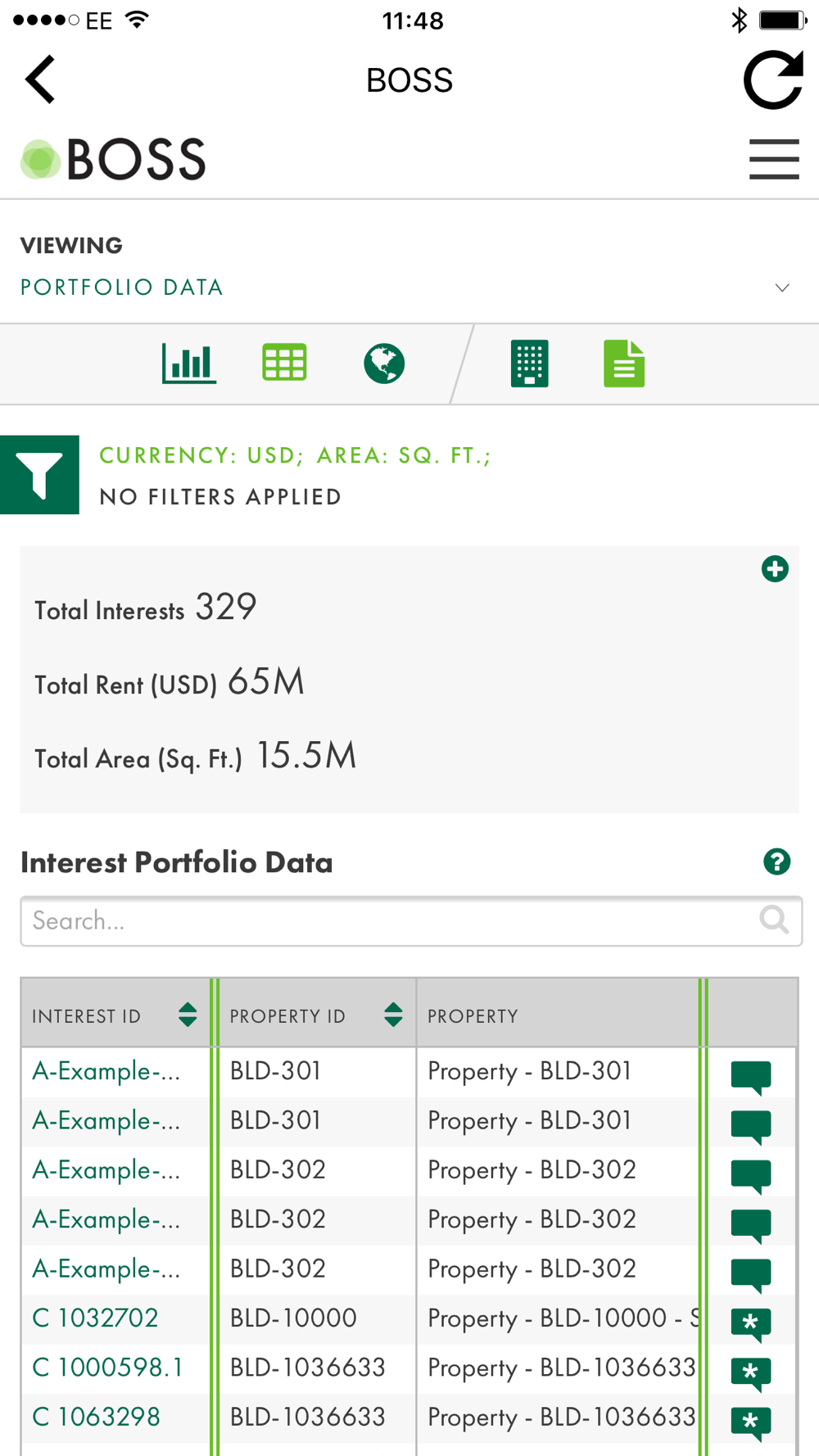Tap the Bluetooth icon in status bar

coord(740,20)
